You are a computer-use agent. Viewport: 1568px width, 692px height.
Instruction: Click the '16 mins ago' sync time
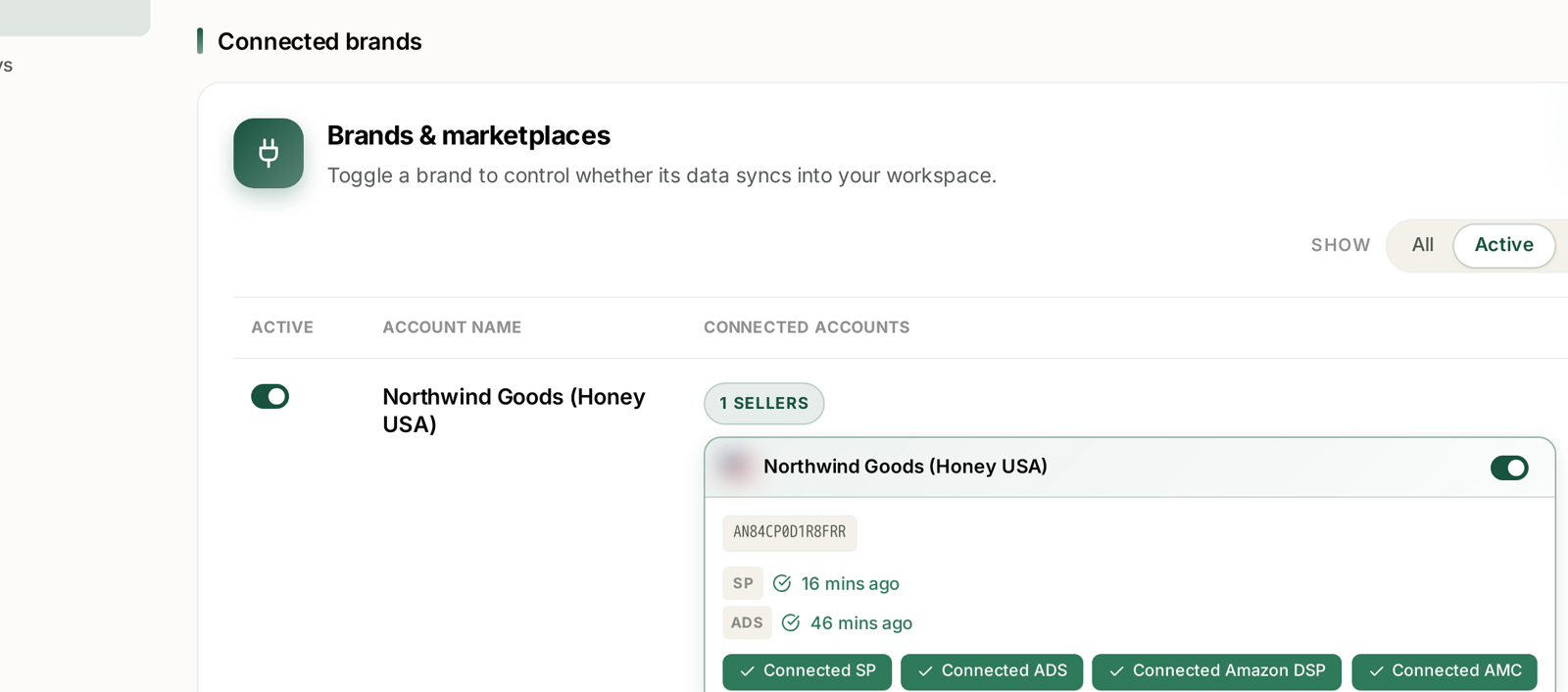tap(851, 584)
